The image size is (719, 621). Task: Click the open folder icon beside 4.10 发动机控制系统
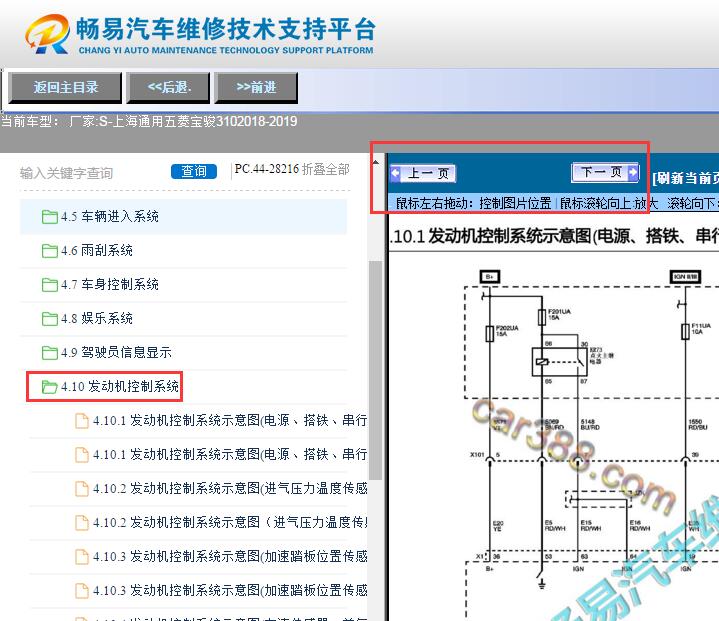[x=50, y=387]
